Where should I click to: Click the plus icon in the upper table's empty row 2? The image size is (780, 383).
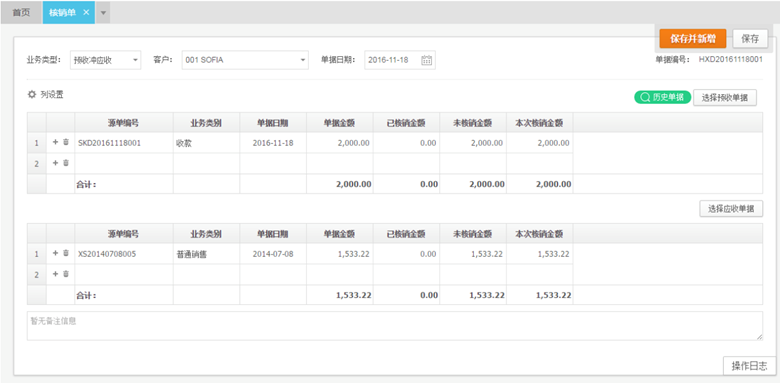coord(56,163)
